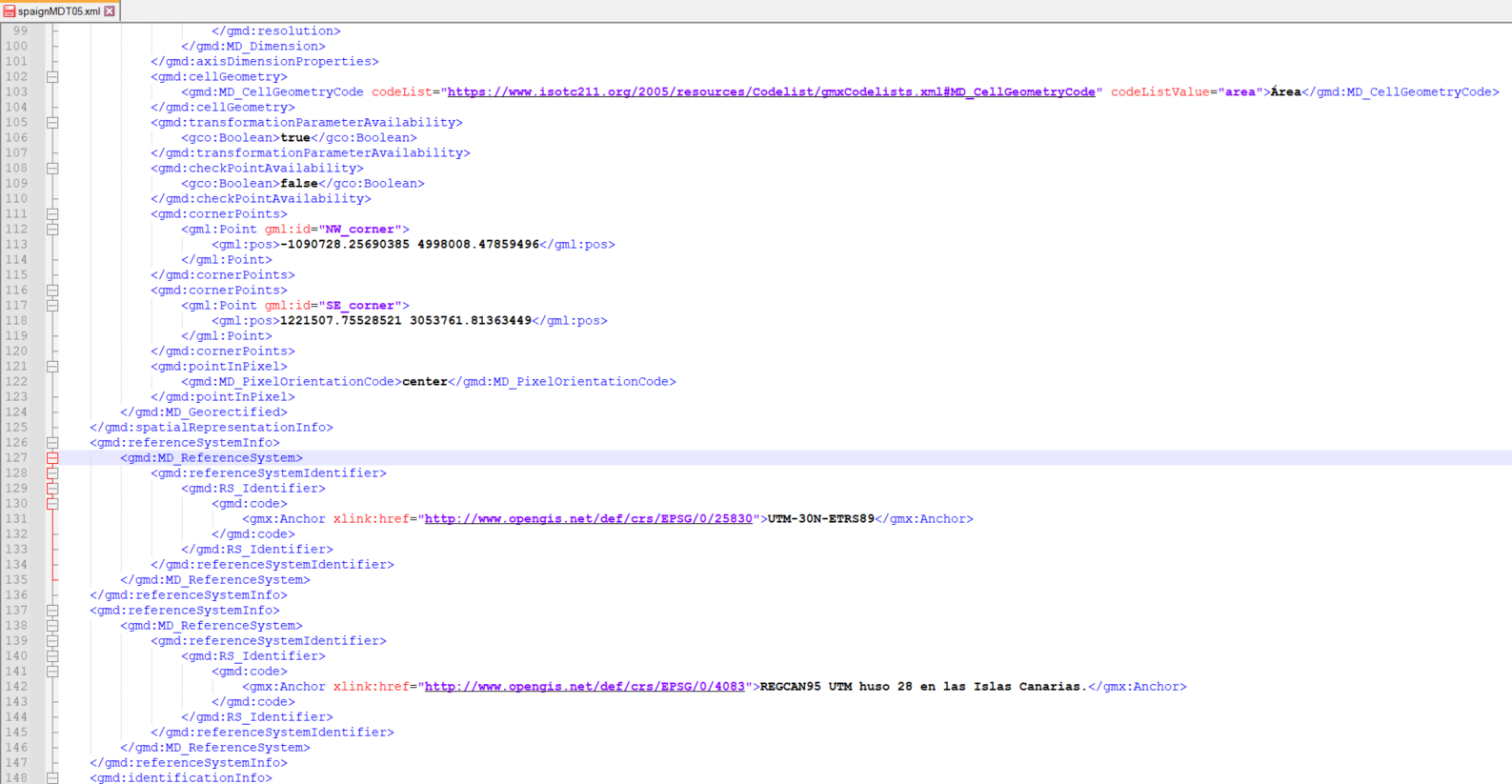Collapse first gmd:referenceSystemInfo at line 126
The height and width of the screenshot is (784, 1512).
[52, 443]
